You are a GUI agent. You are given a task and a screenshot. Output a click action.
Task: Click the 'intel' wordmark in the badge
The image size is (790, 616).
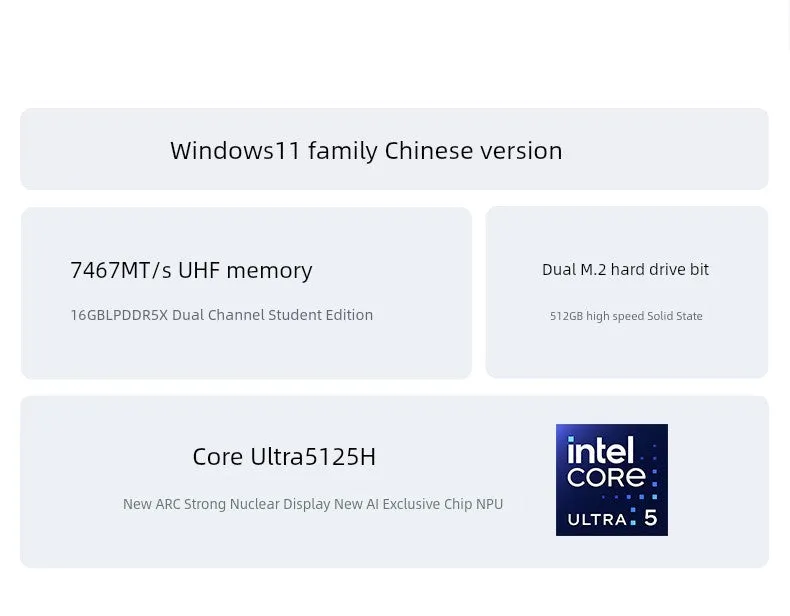[600, 449]
